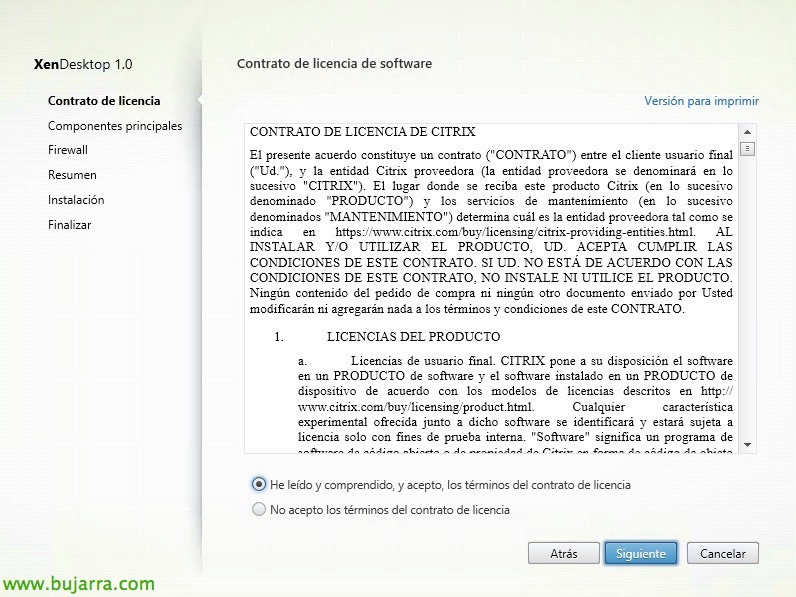Select the 'Instalación' step
The width and height of the screenshot is (796, 597).
click(76, 200)
